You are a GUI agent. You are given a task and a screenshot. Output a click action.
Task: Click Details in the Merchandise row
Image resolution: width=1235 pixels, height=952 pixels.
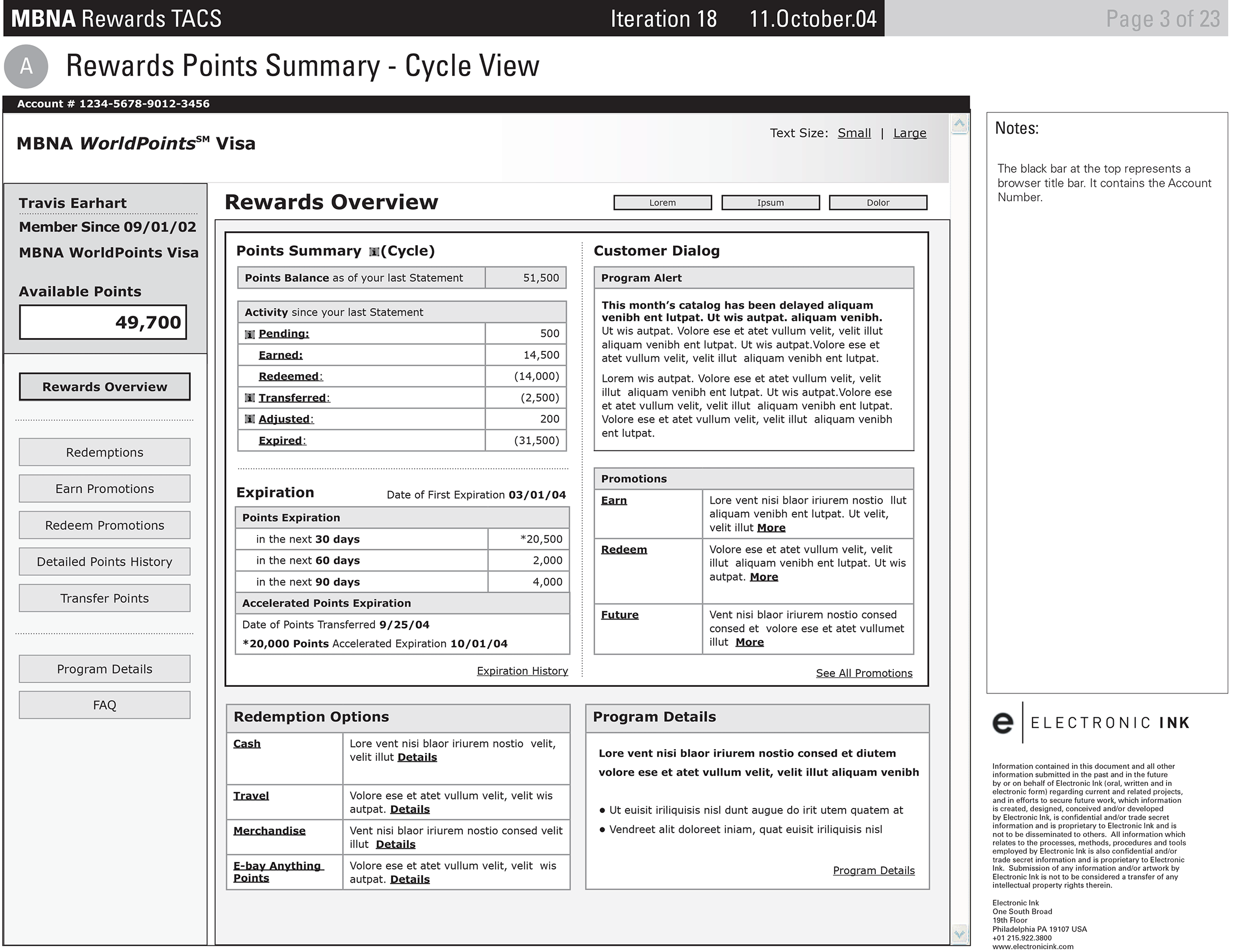coord(396,844)
